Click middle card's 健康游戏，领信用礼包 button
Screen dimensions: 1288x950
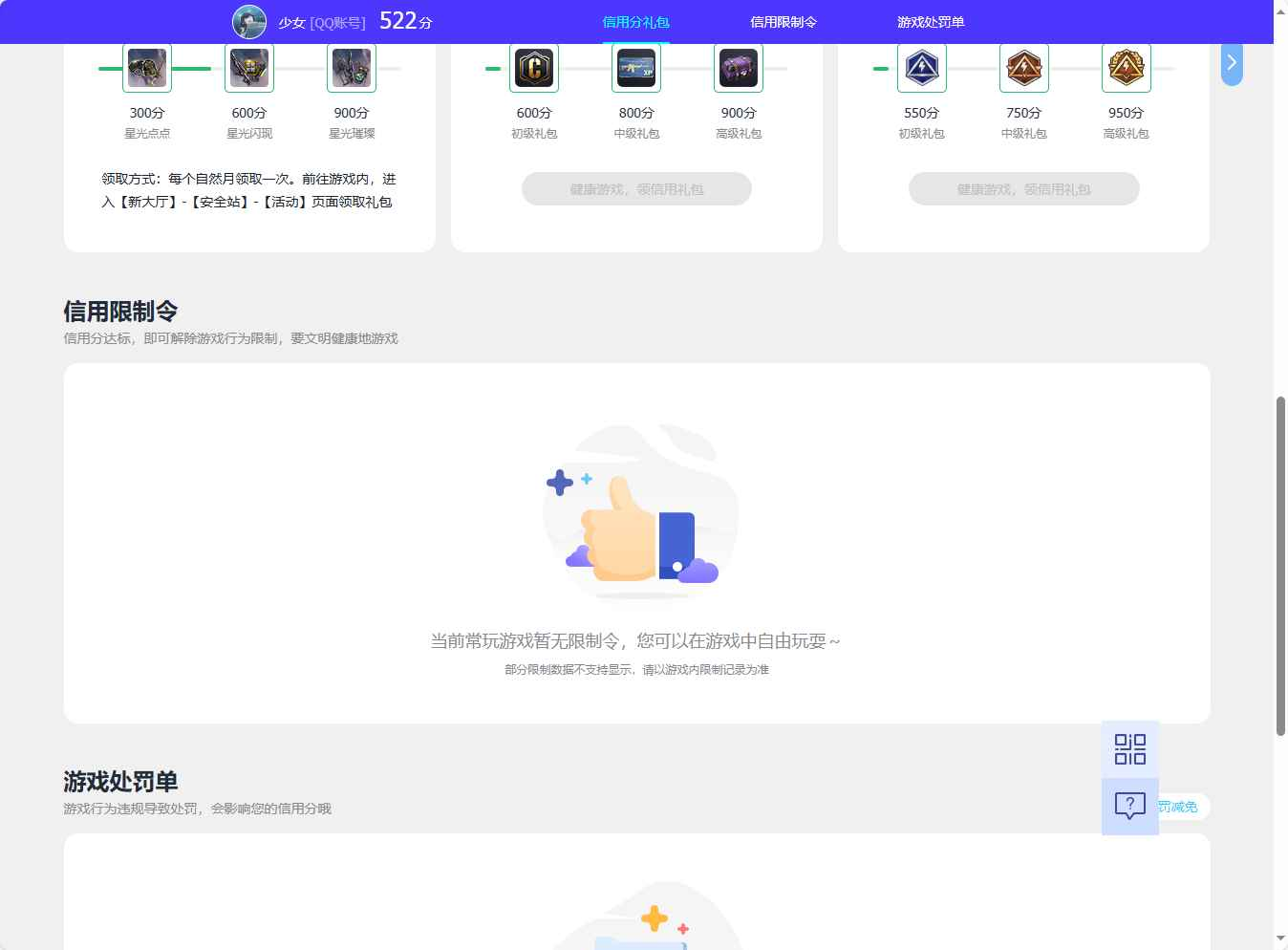coord(636,189)
